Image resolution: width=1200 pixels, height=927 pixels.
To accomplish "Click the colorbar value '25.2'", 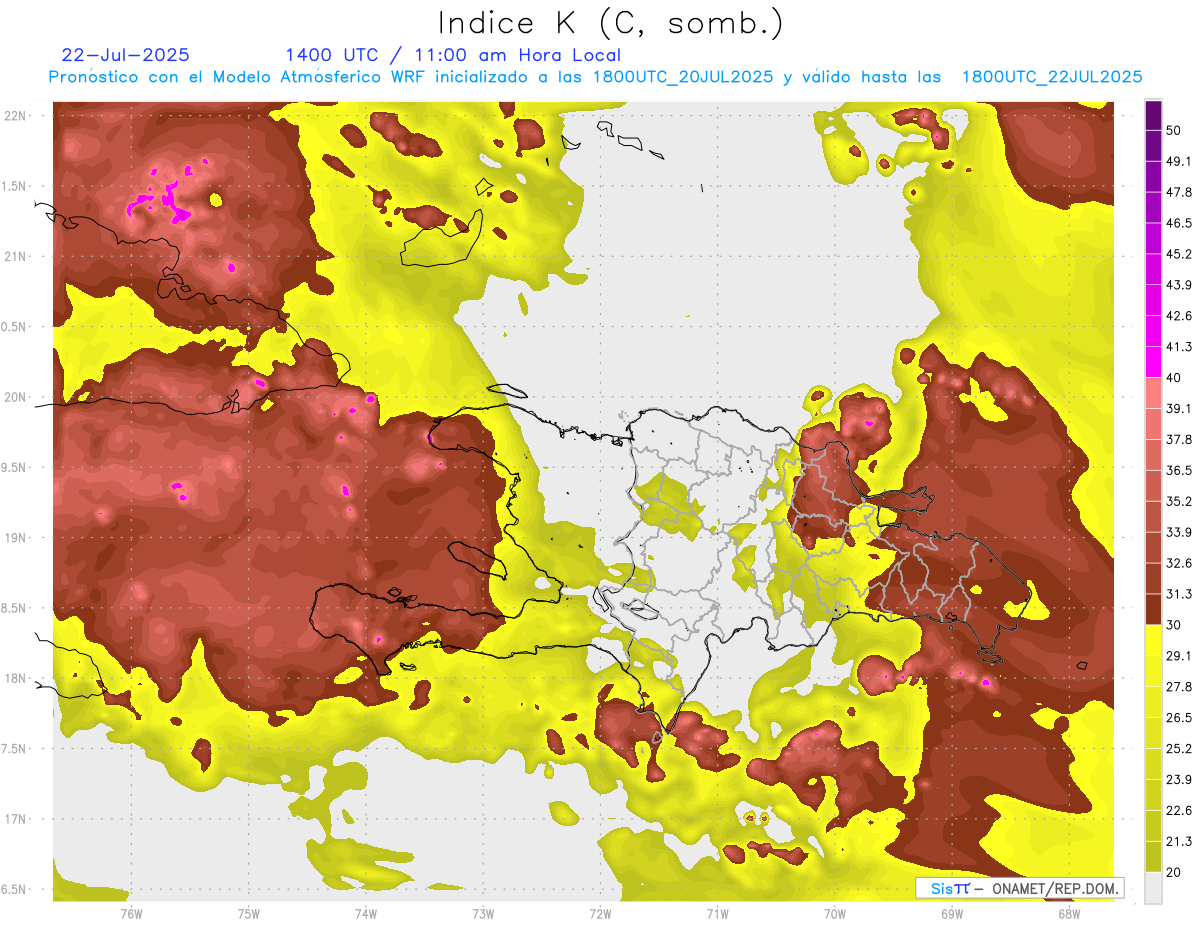I will [1179, 749].
